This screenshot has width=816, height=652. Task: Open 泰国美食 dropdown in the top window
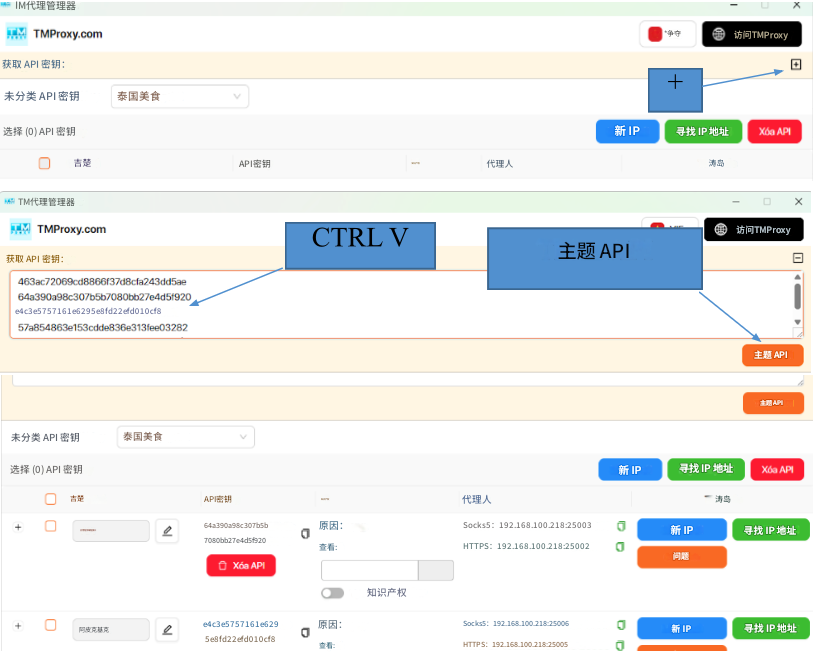(x=180, y=96)
